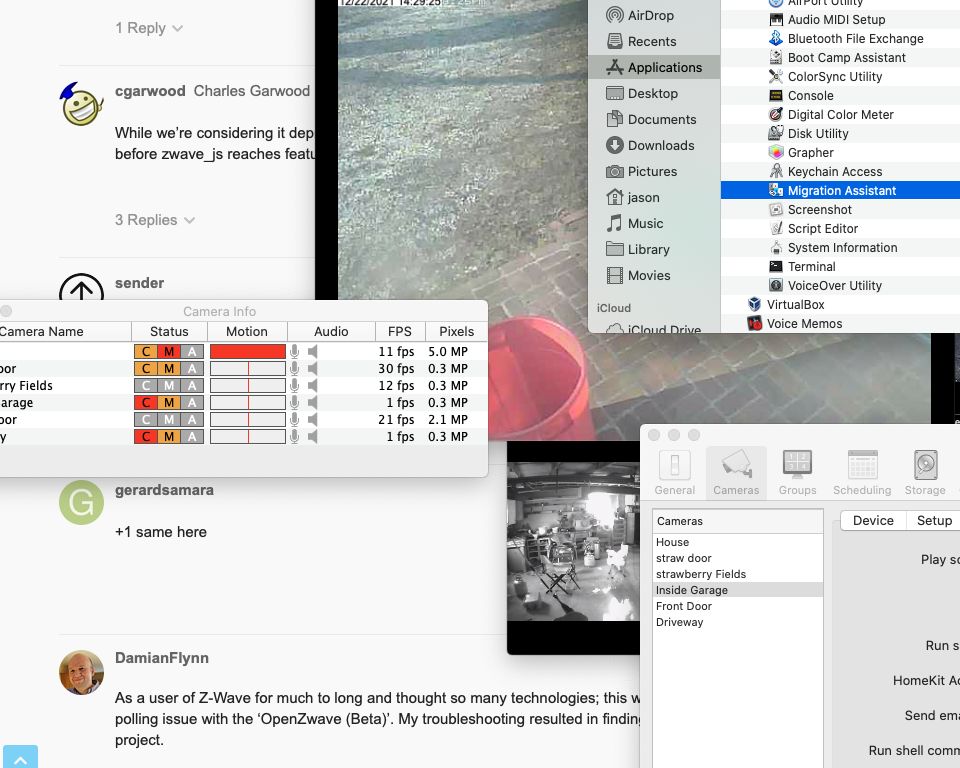Screen dimensions: 960x768
Task: Select Boot Camp Assistant app
Action: [x=840, y=58]
